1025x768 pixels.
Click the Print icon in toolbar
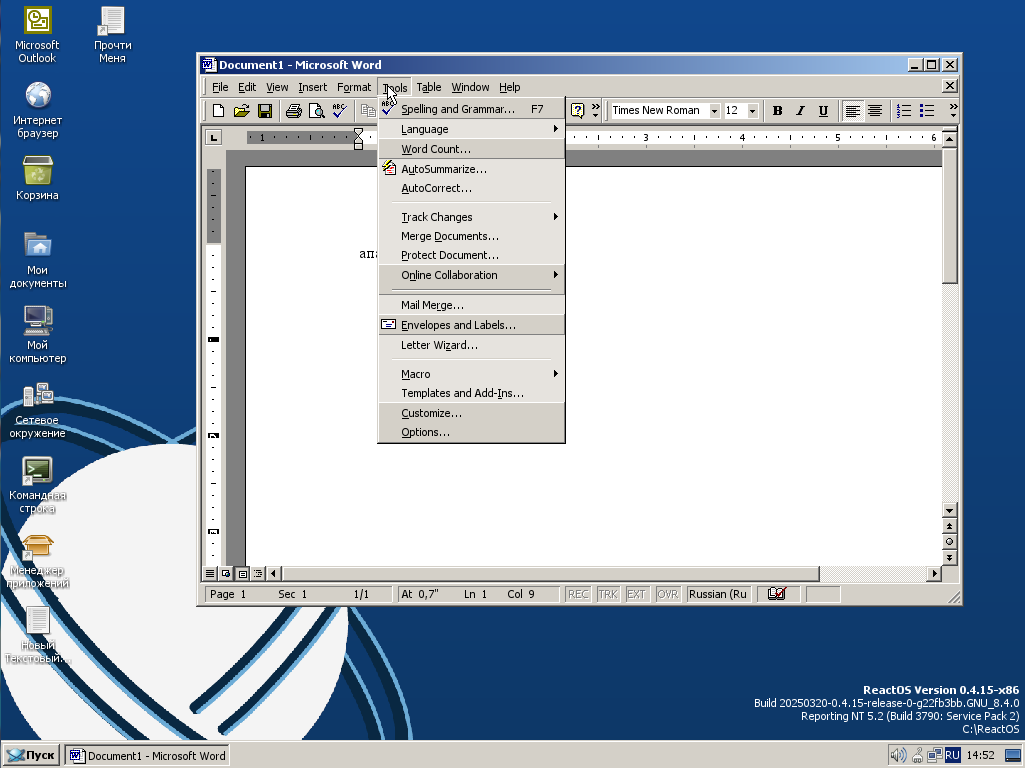(293, 111)
